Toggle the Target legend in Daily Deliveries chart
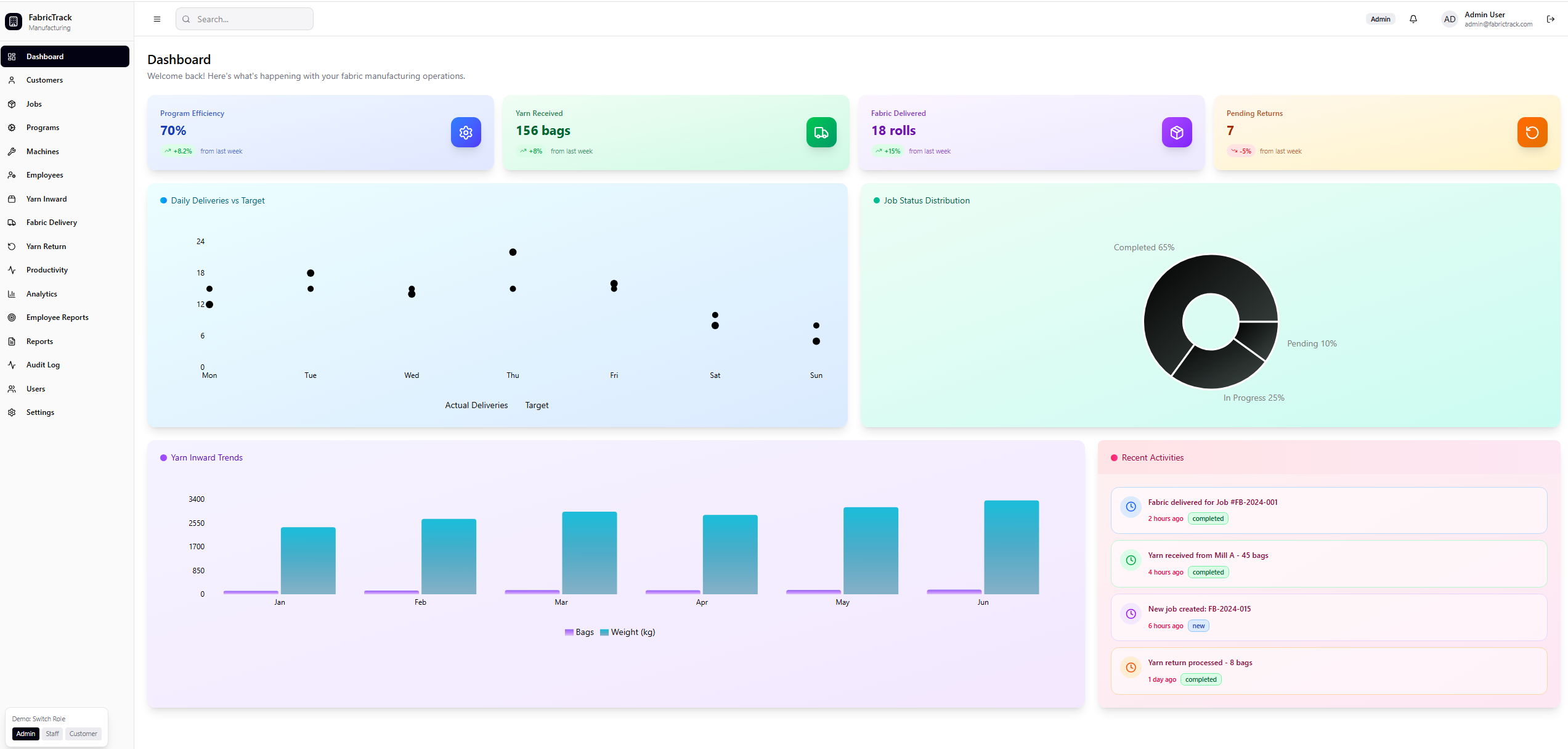Image resolution: width=1568 pixels, height=749 pixels. point(537,405)
